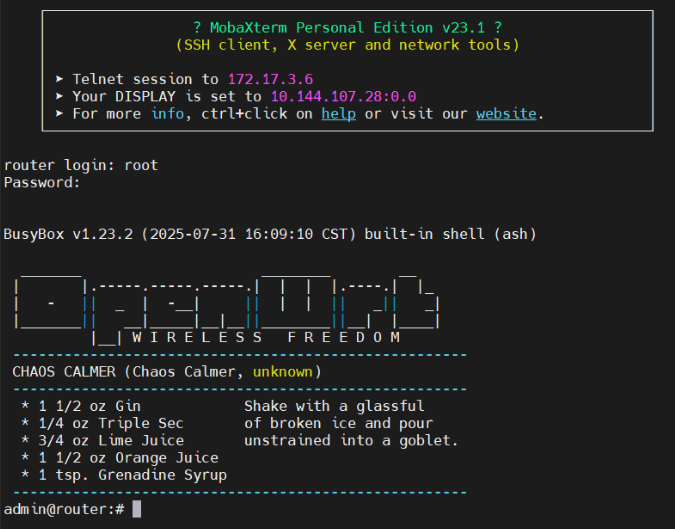This screenshot has width=675, height=529.
Task: Click the '1 1/2 oz Orange Juice' line
Action: pyautogui.click(x=120, y=458)
